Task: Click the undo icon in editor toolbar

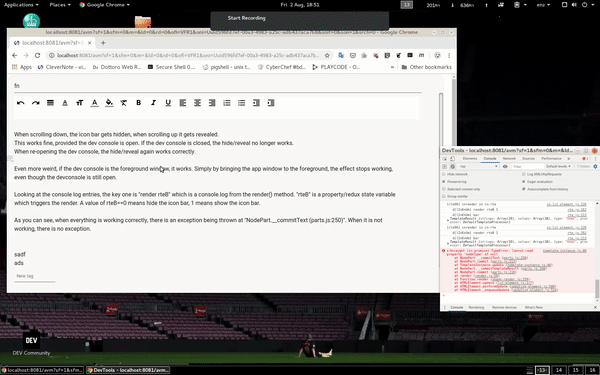Action: (21, 103)
